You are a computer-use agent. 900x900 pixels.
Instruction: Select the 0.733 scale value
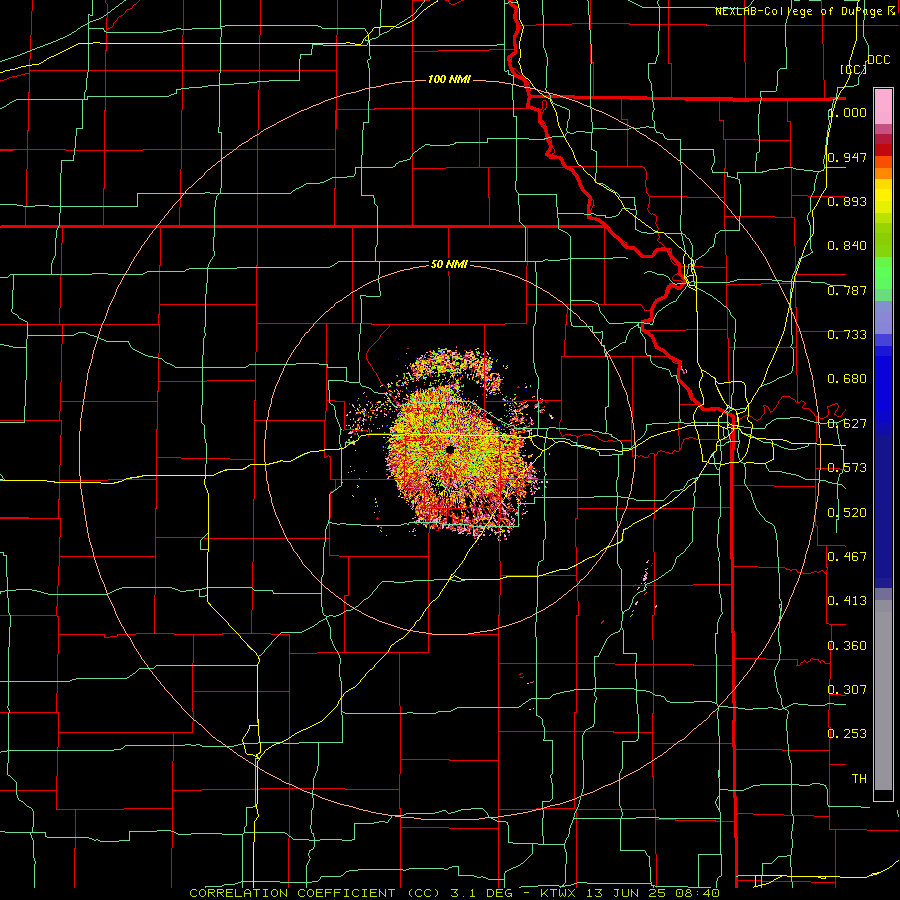point(847,335)
